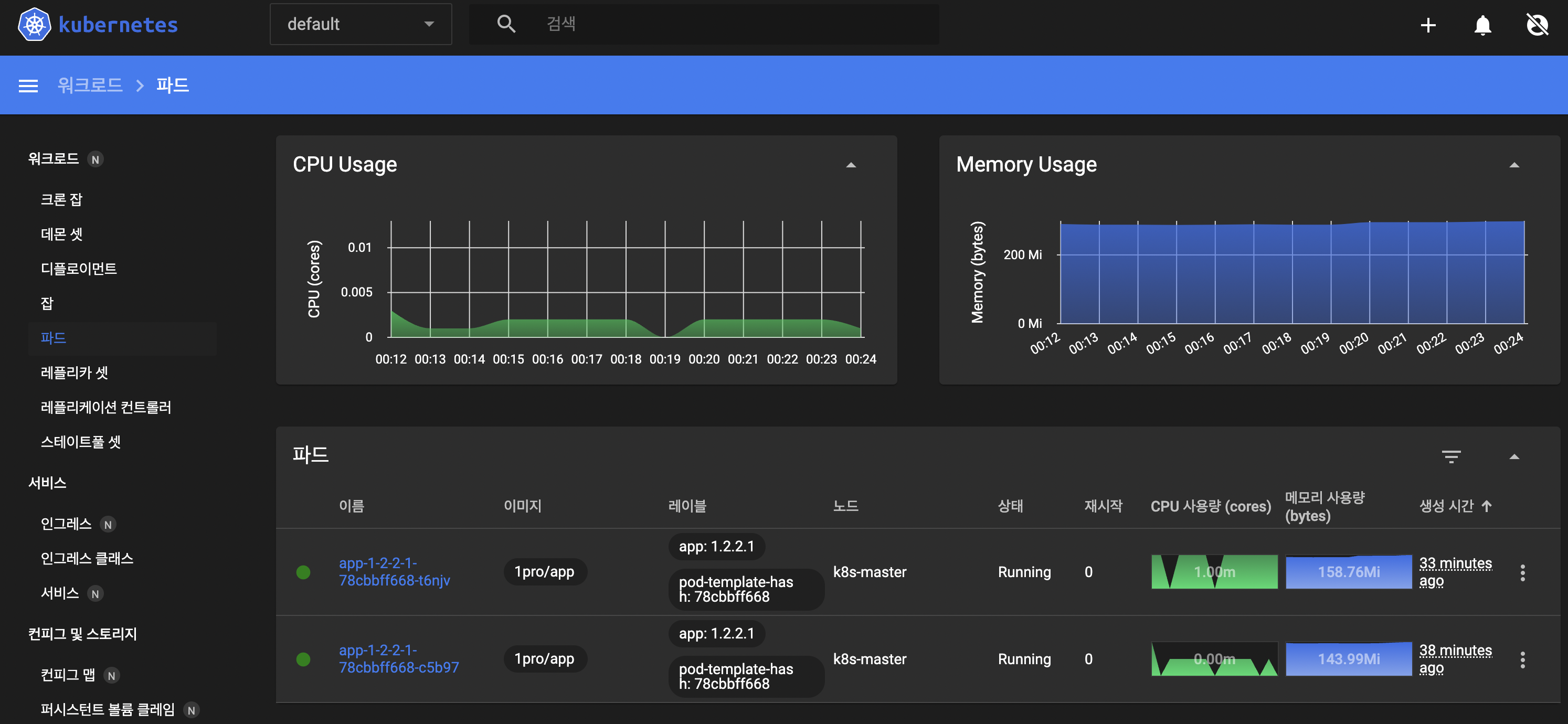Viewport: 1568px width, 724px height.
Task: Click the Kubernetes logo icon
Action: pyautogui.click(x=34, y=25)
